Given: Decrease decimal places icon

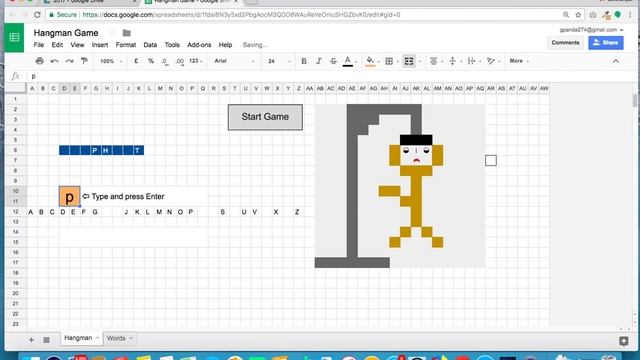Looking at the screenshot, I should 164,61.
